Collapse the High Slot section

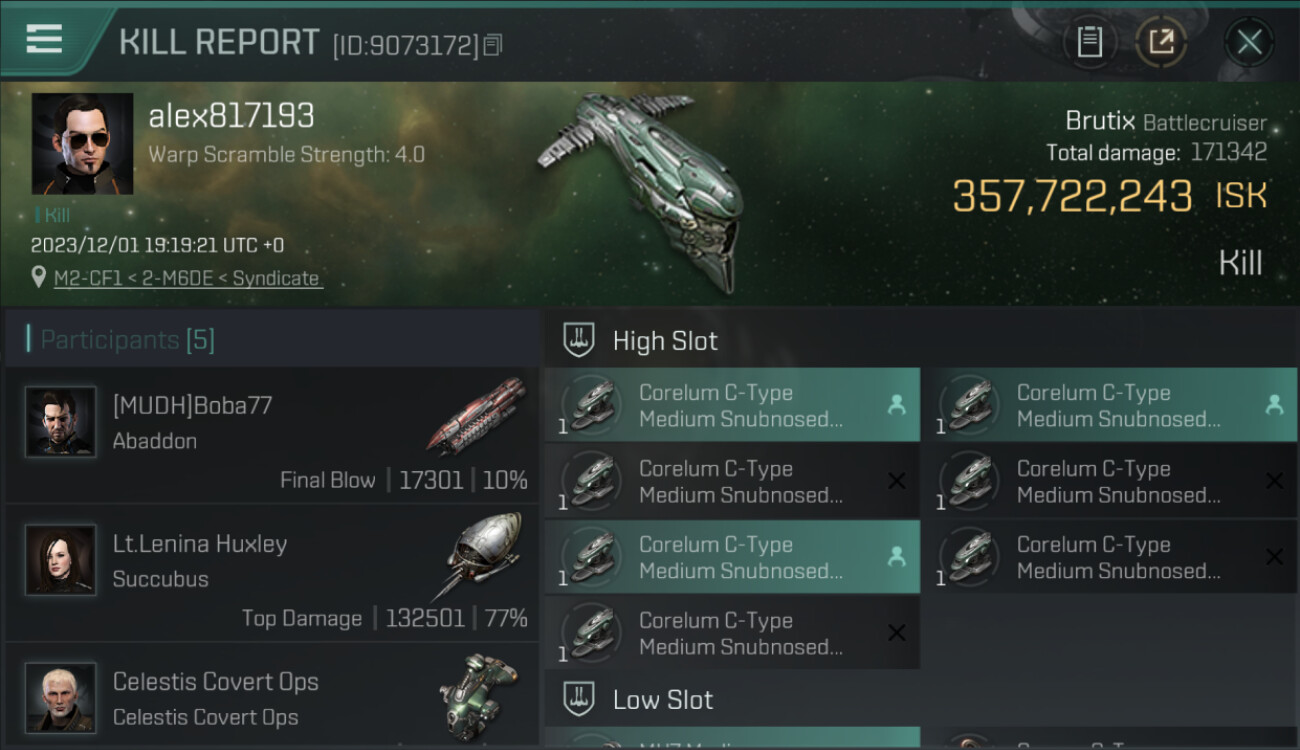point(665,341)
